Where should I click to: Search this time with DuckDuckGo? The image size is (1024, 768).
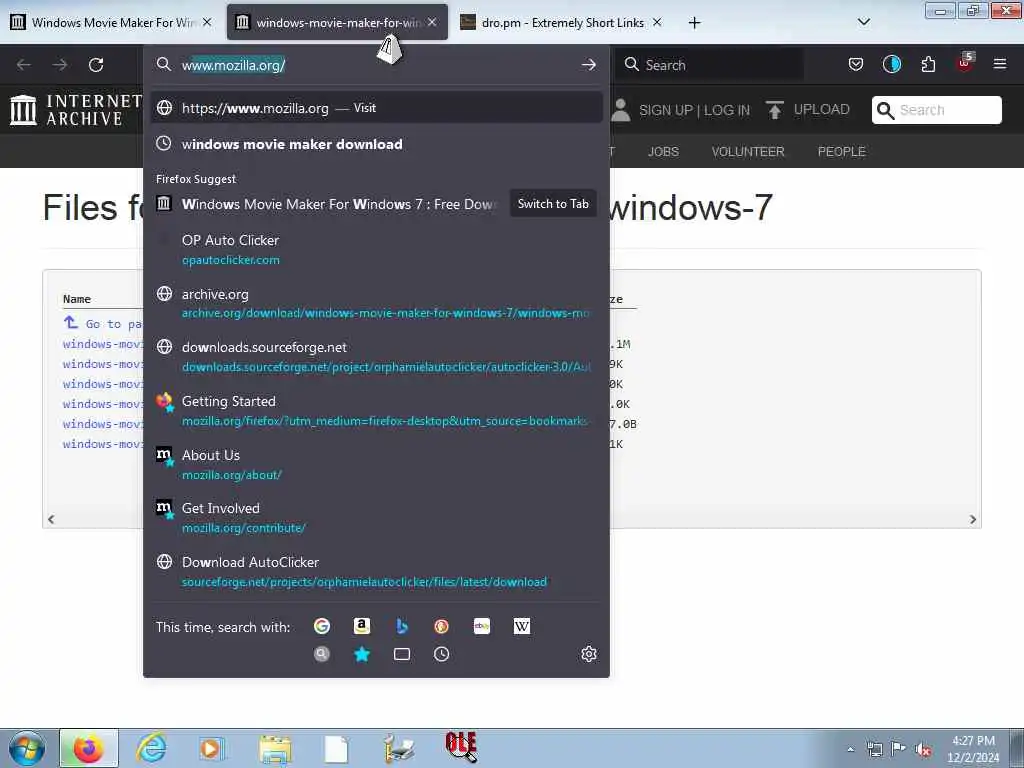point(441,626)
